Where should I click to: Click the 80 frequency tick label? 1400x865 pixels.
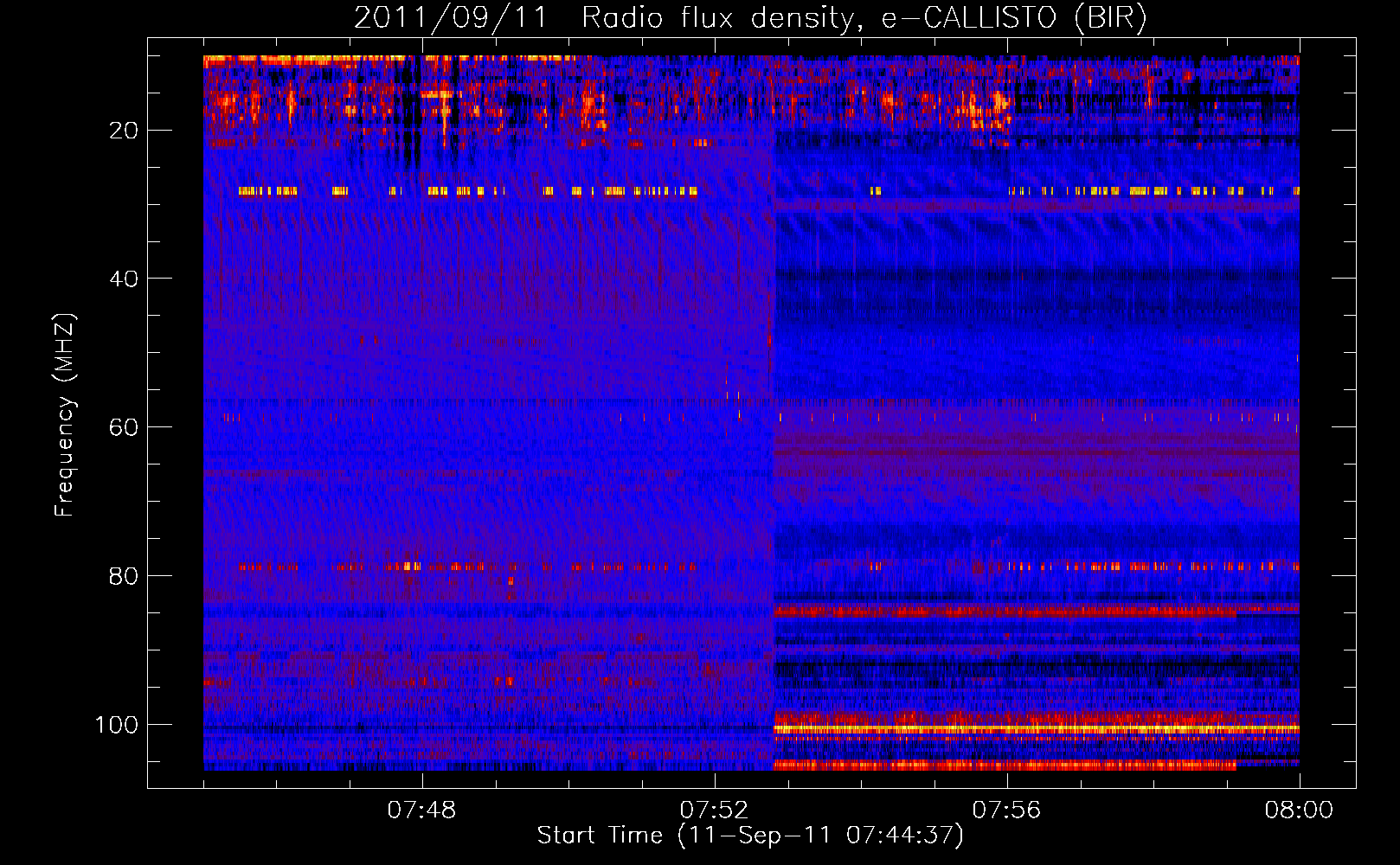[x=124, y=576]
